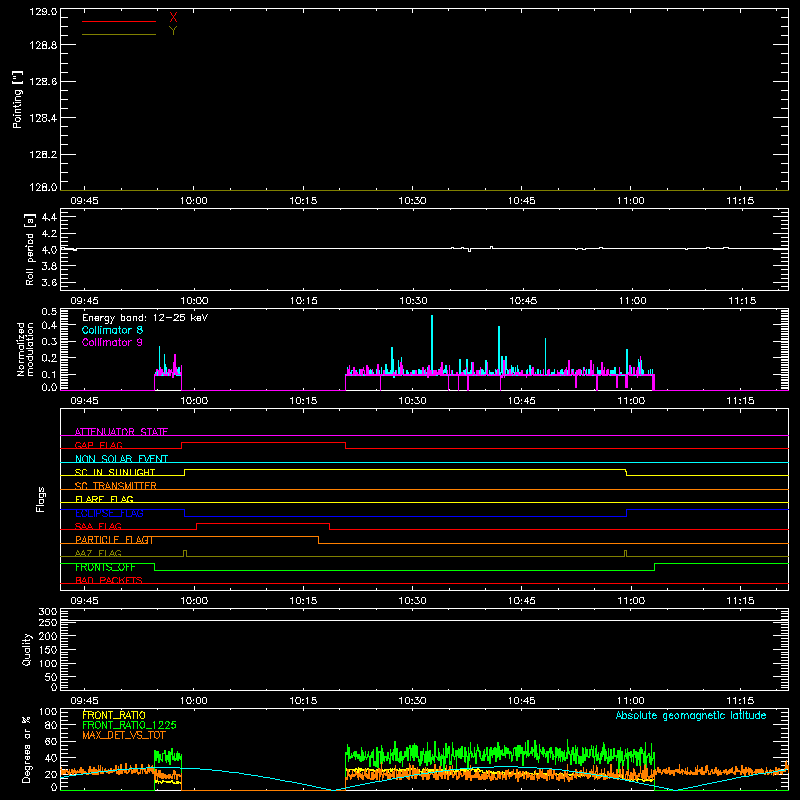
Task: Click the tallest cyan spike in modulation plot
Action: pyautogui.click(x=432, y=344)
